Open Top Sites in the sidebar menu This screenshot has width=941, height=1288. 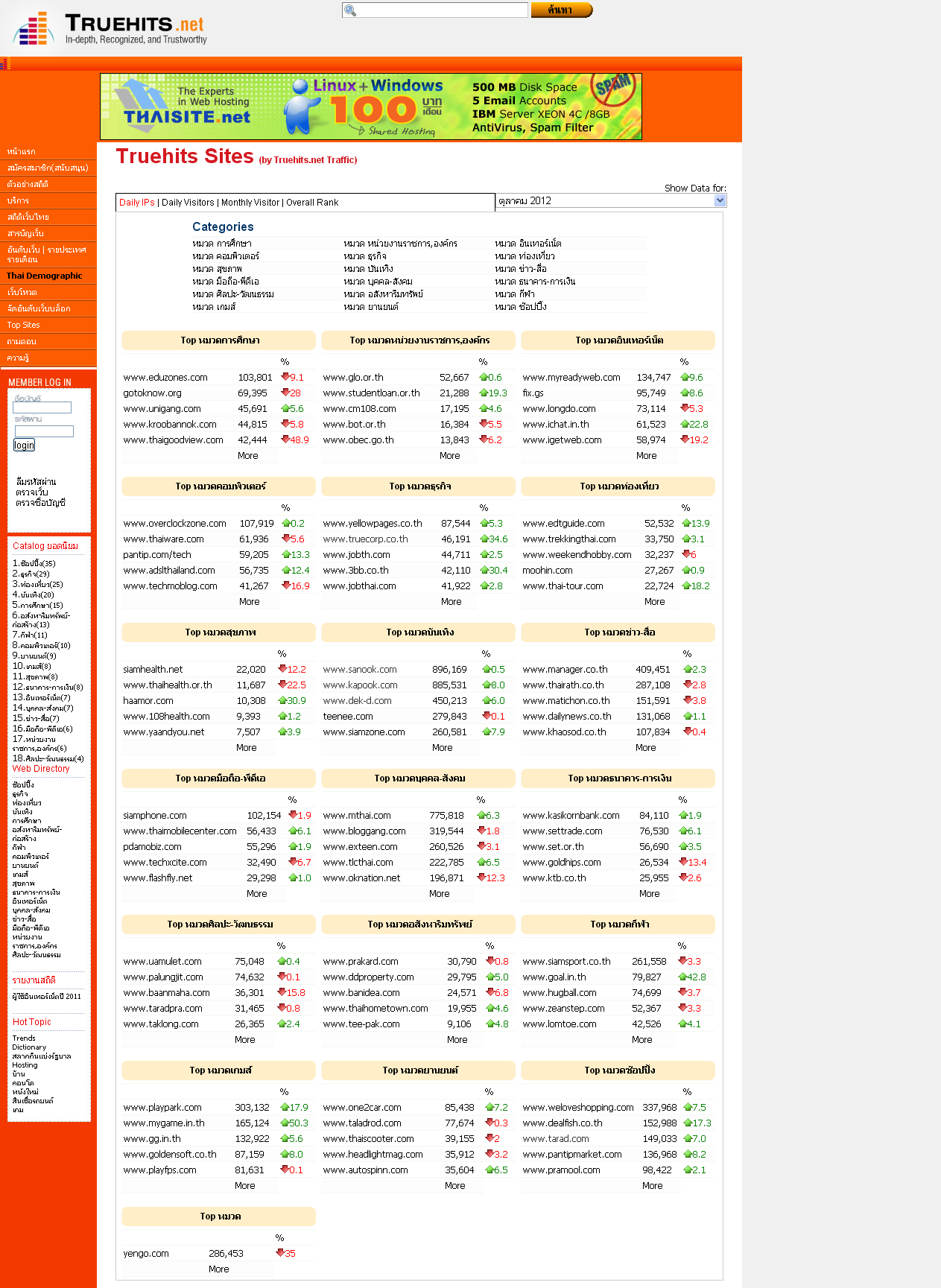[x=24, y=325]
